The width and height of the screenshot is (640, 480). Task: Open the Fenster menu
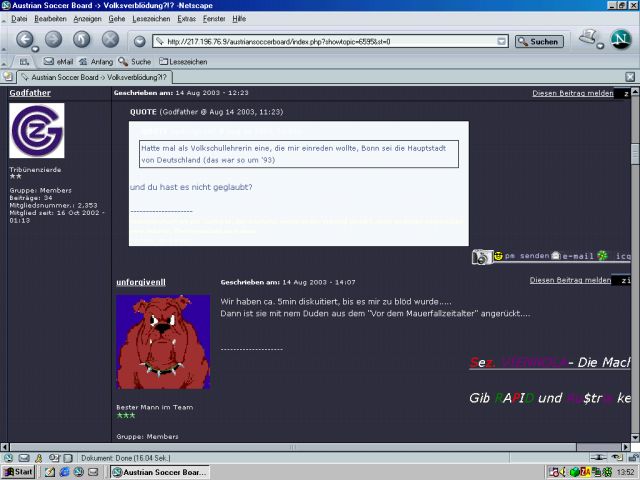[214, 19]
